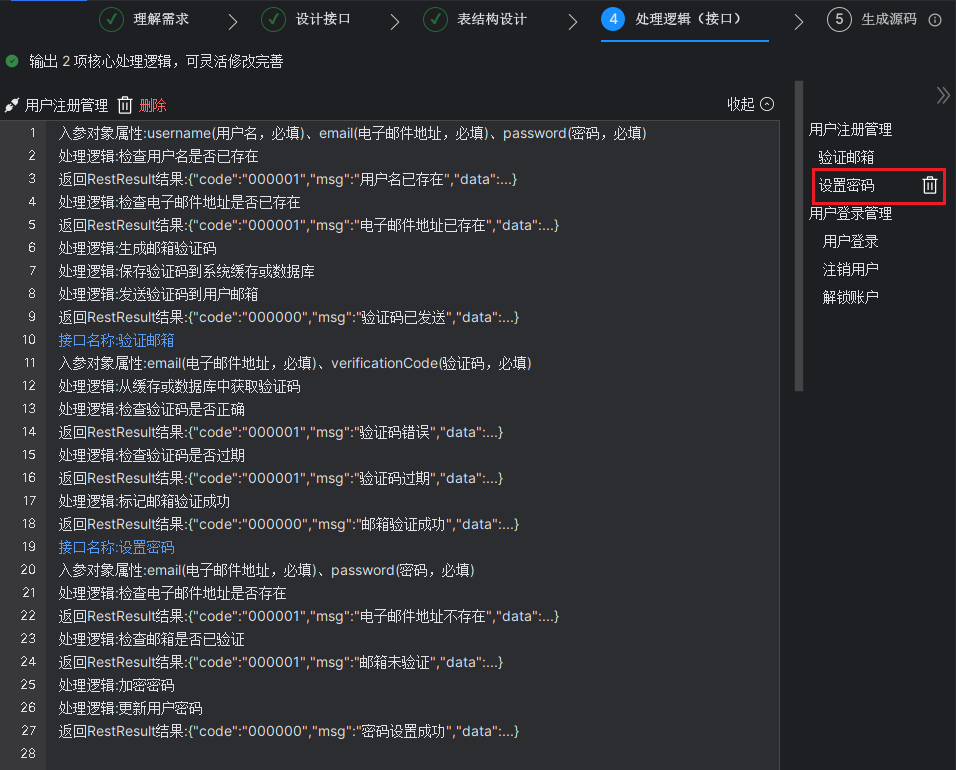The height and width of the screenshot is (770, 956).
Task: Click line 15 检查验证码是否过期
Action: point(151,455)
